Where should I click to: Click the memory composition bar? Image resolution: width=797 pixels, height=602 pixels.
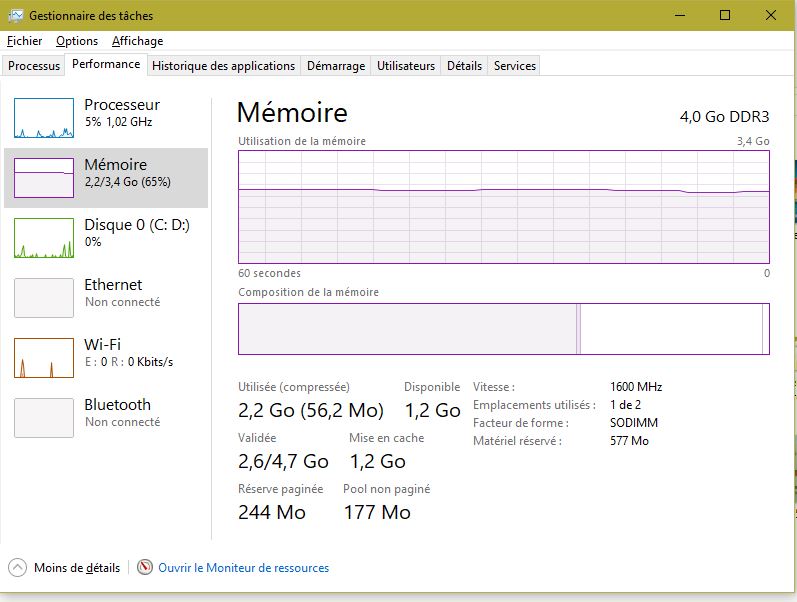(x=503, y=329)
